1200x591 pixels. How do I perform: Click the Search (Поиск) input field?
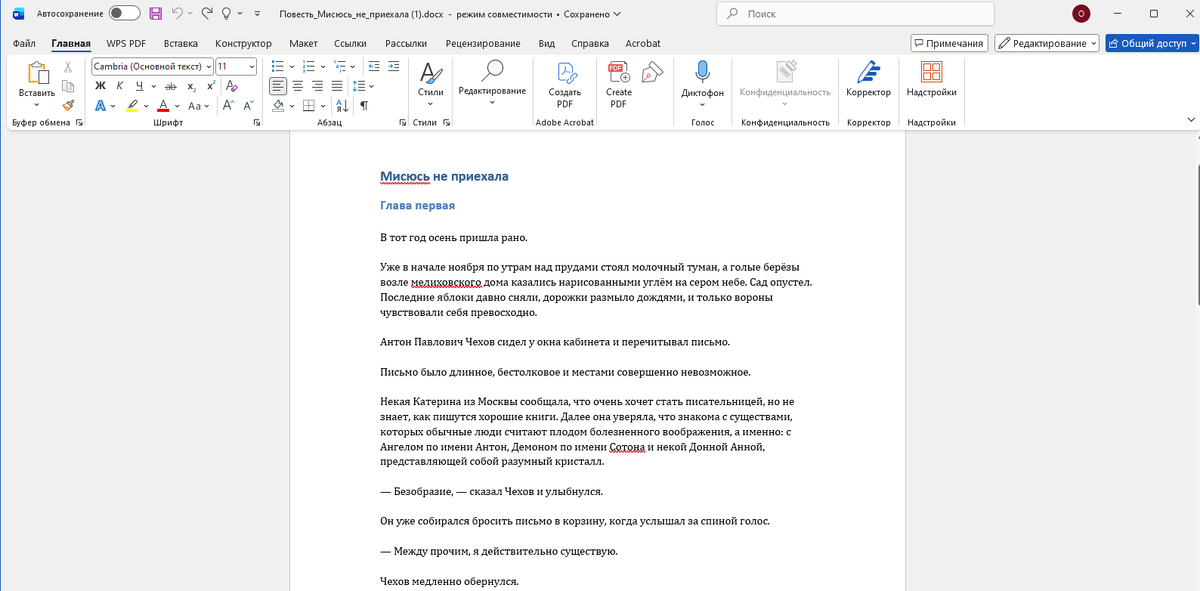click(x=855, y=14)
